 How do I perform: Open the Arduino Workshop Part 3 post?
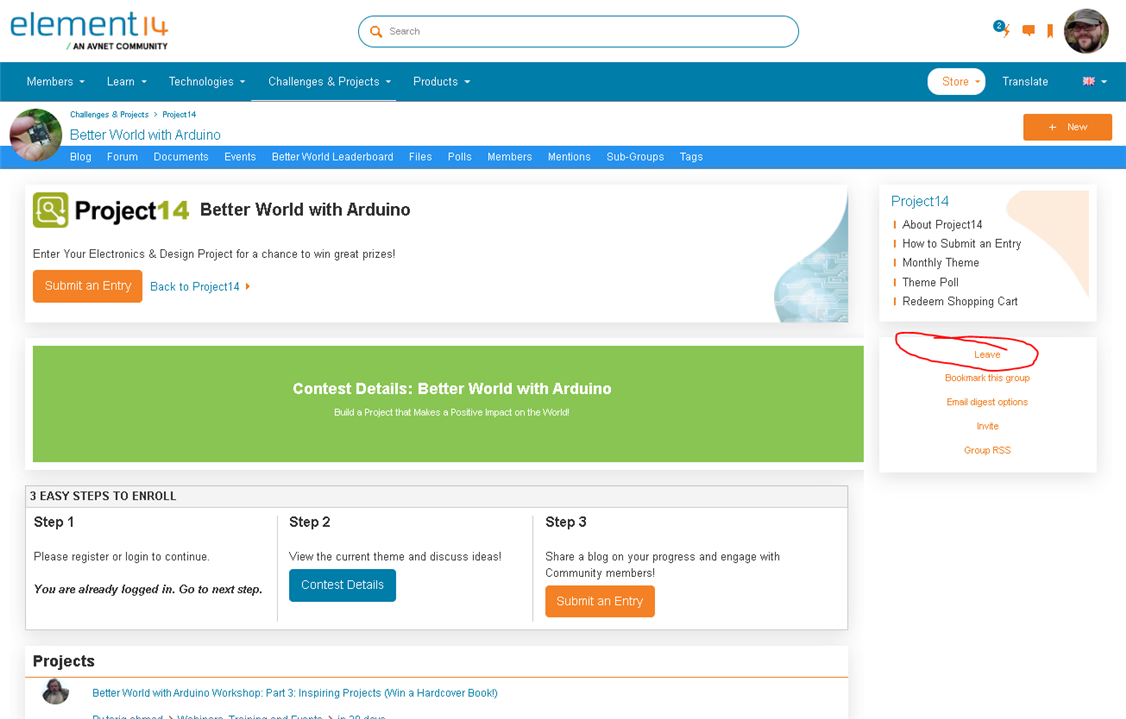coord(294,693)
